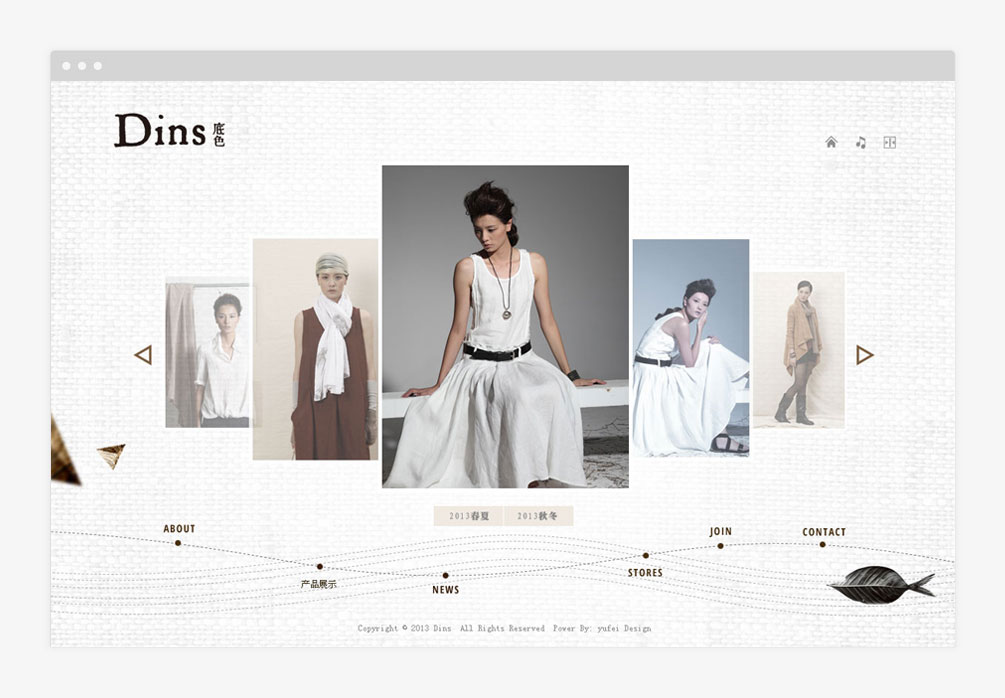
Task: Go to the 产品展示 section
Action: 319,583
